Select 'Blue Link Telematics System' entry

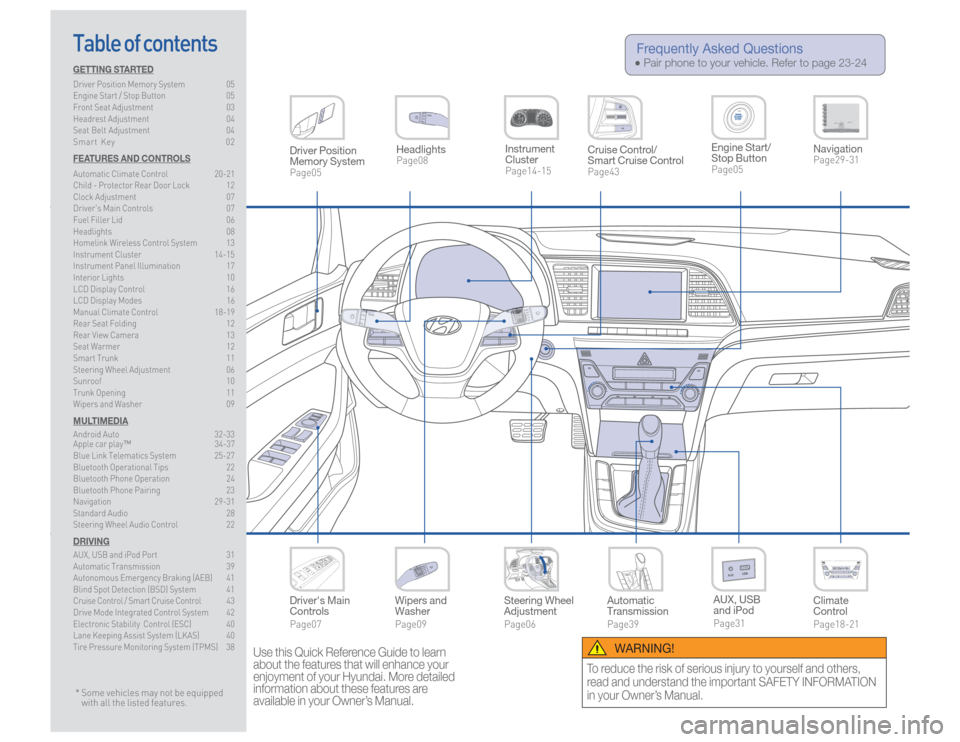click(x=154, y=456)
